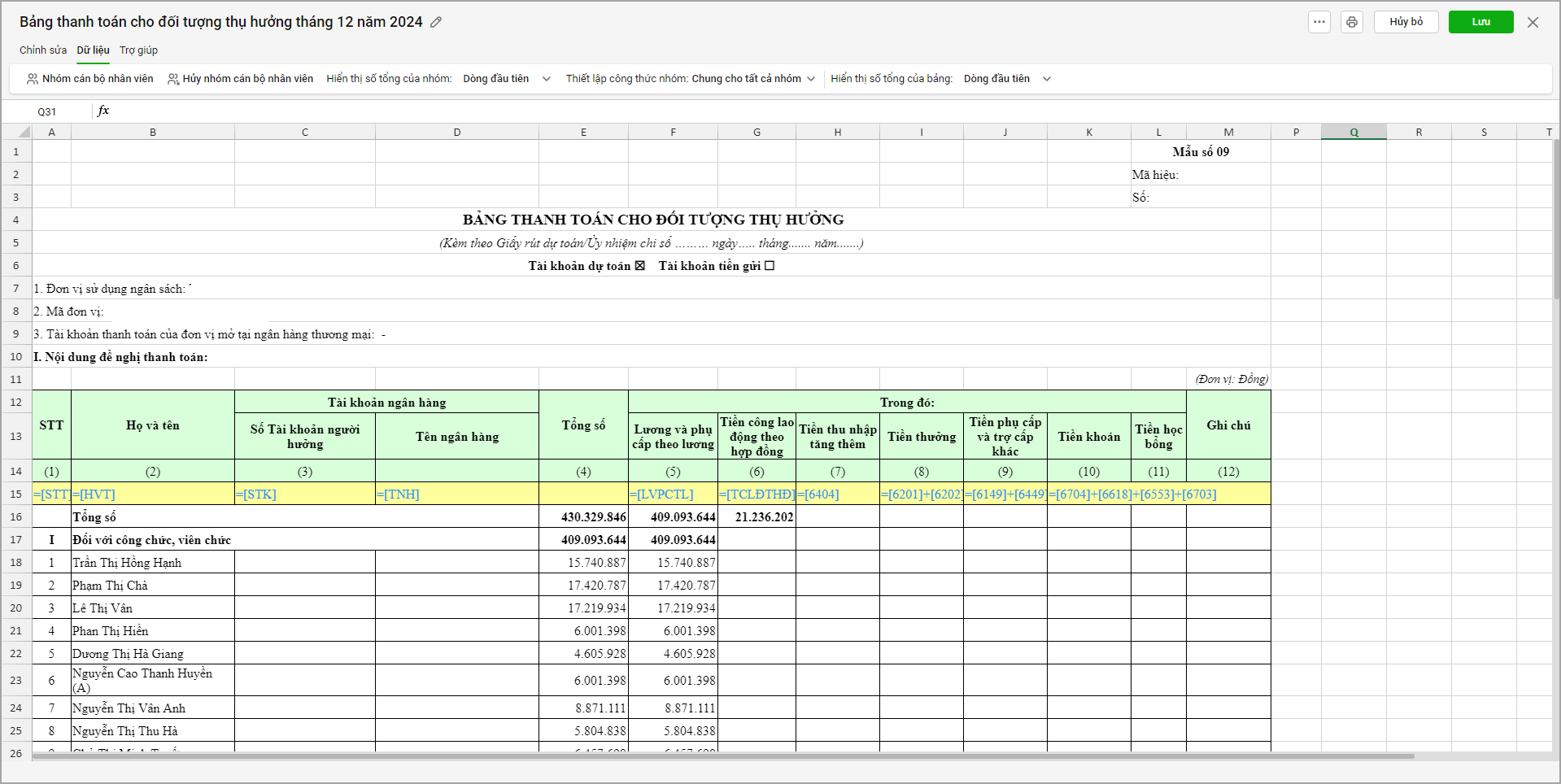Click the =[LVPCTL] formula cell

pyautogui.click(x=673, y=494)
